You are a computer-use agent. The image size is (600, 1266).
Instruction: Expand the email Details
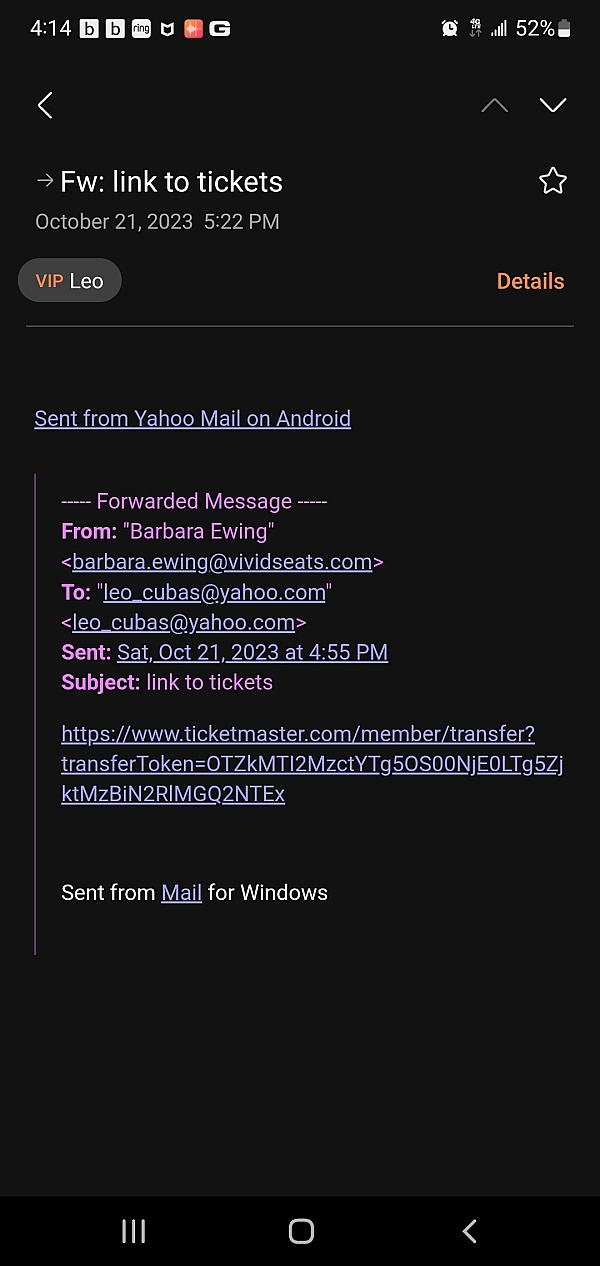530,281
